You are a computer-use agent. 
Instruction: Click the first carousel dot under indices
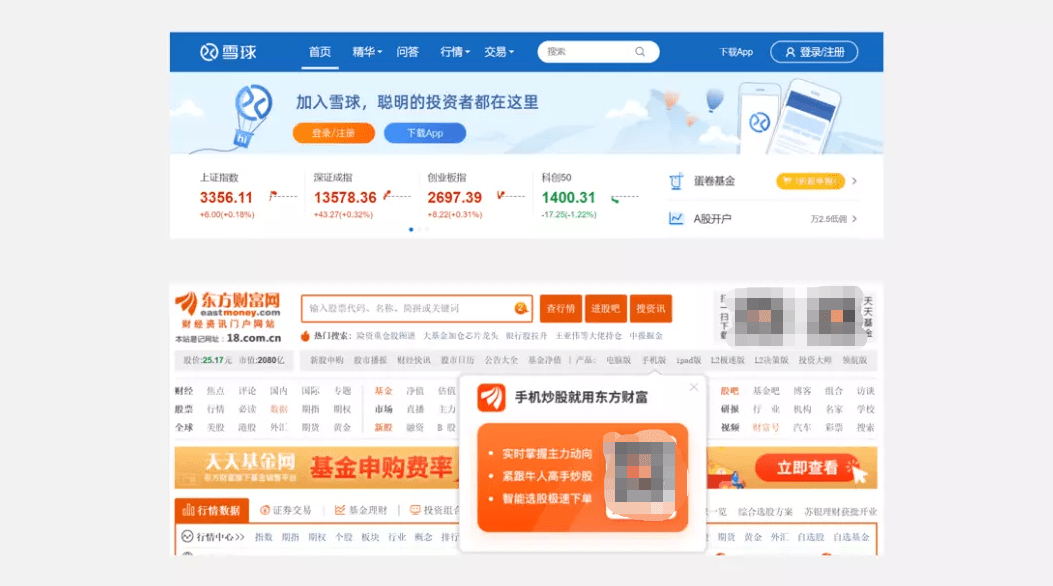pyautogui.click(x=411, y=230)
